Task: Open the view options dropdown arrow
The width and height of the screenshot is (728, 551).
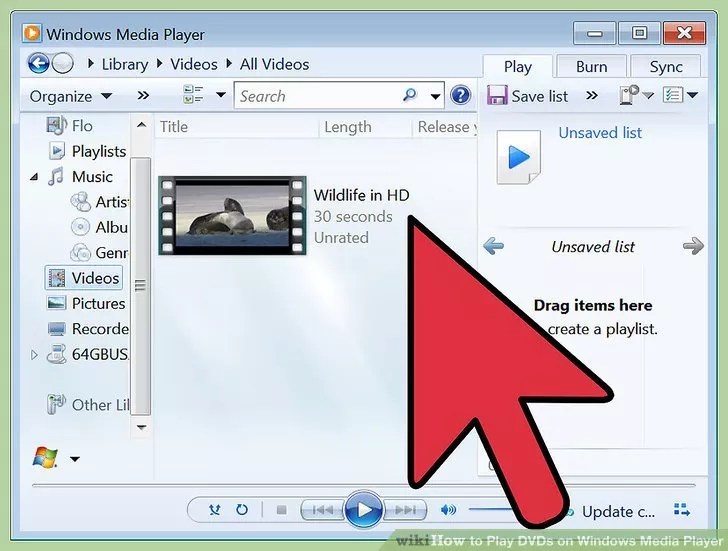Action: [221, 95]
